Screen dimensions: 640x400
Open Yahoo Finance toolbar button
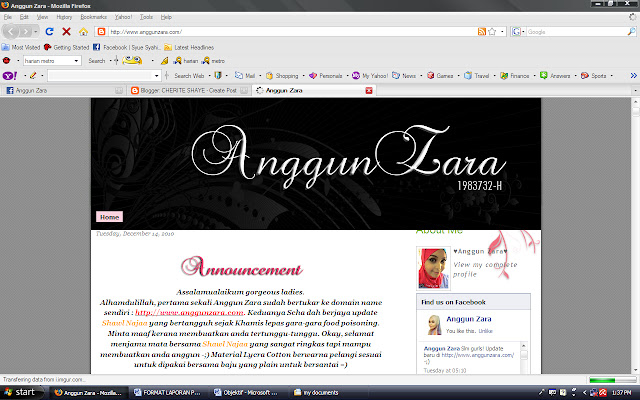[515, 76]
